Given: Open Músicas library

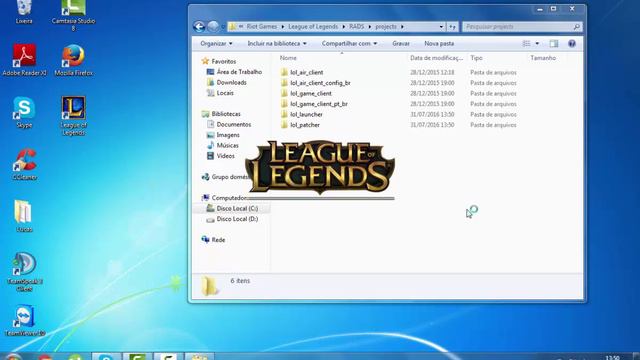Looking at the screenshot, I should click(x=222, y=145).
